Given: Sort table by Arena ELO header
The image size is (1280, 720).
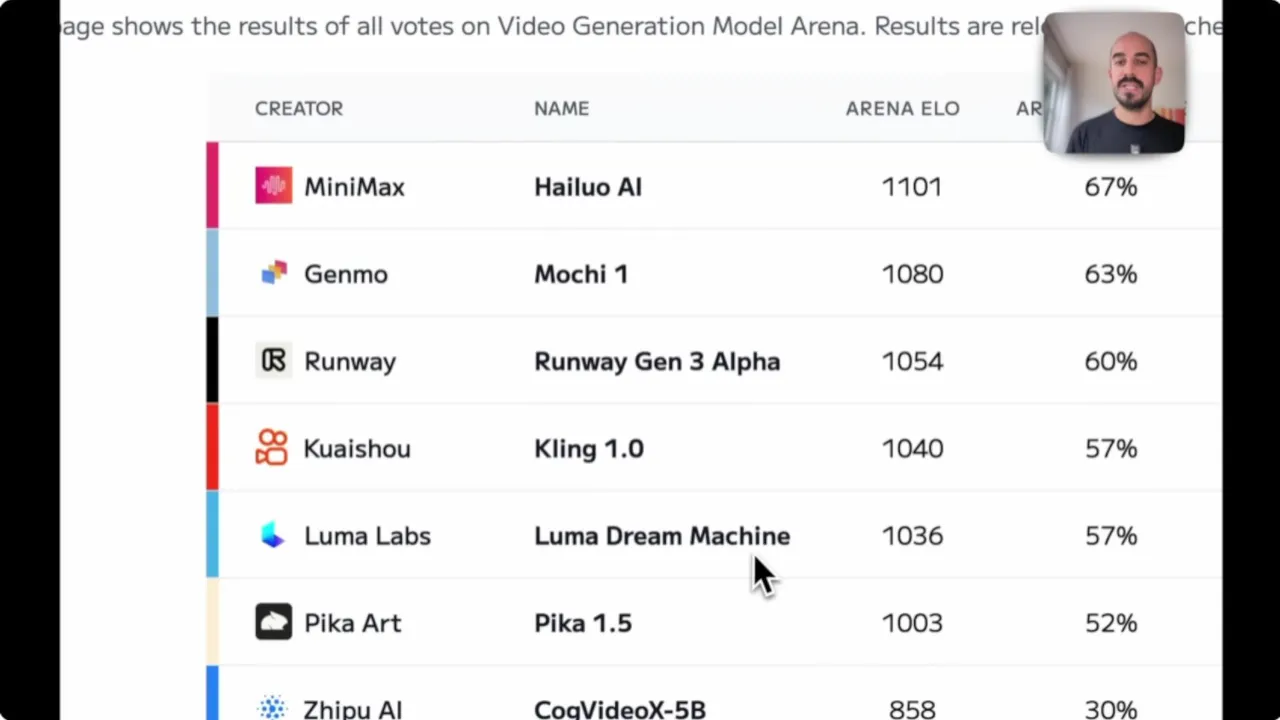Looking at the screenshot, I should tap(902, 108).
